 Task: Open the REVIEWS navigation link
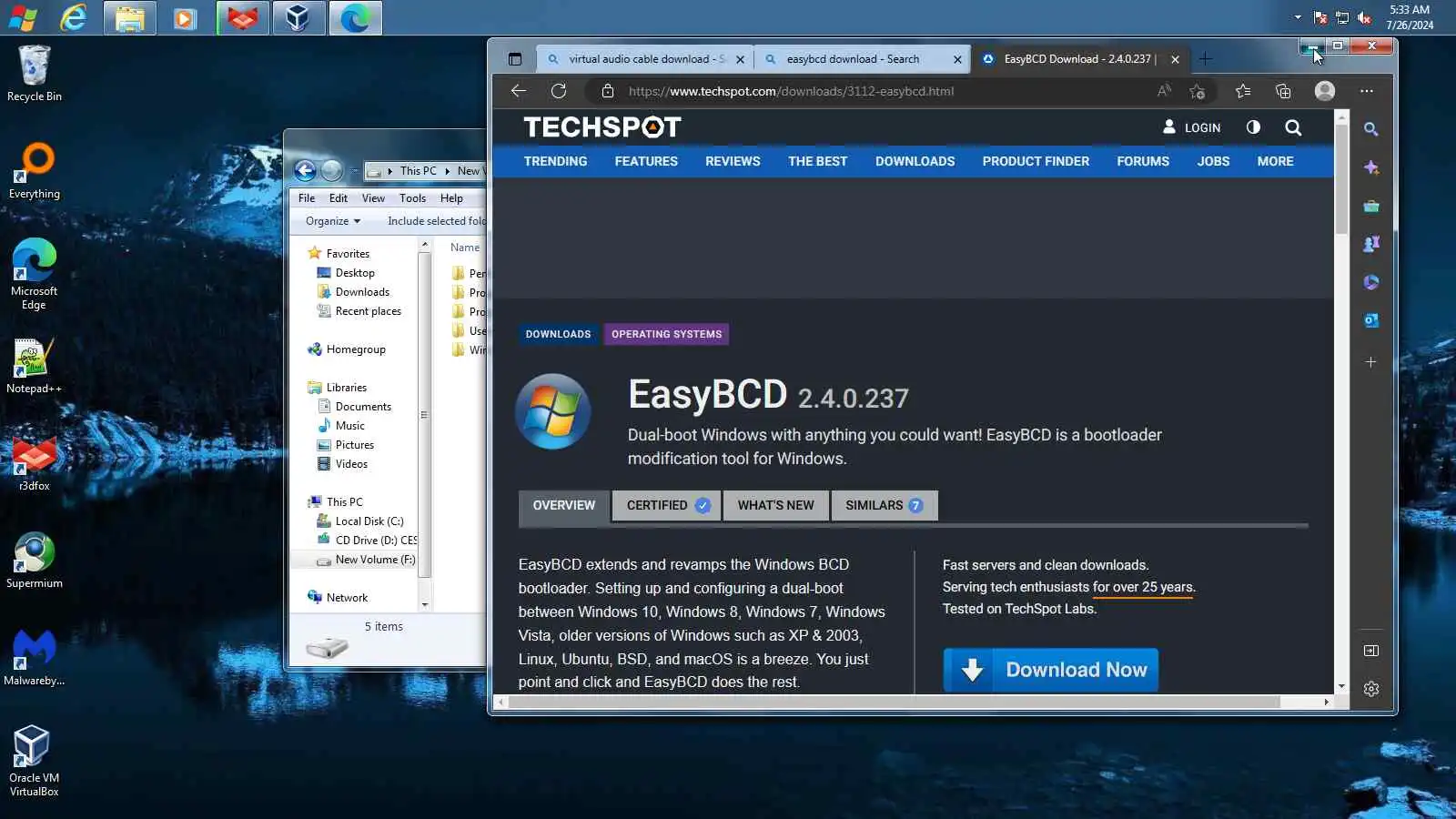(733, 161)
